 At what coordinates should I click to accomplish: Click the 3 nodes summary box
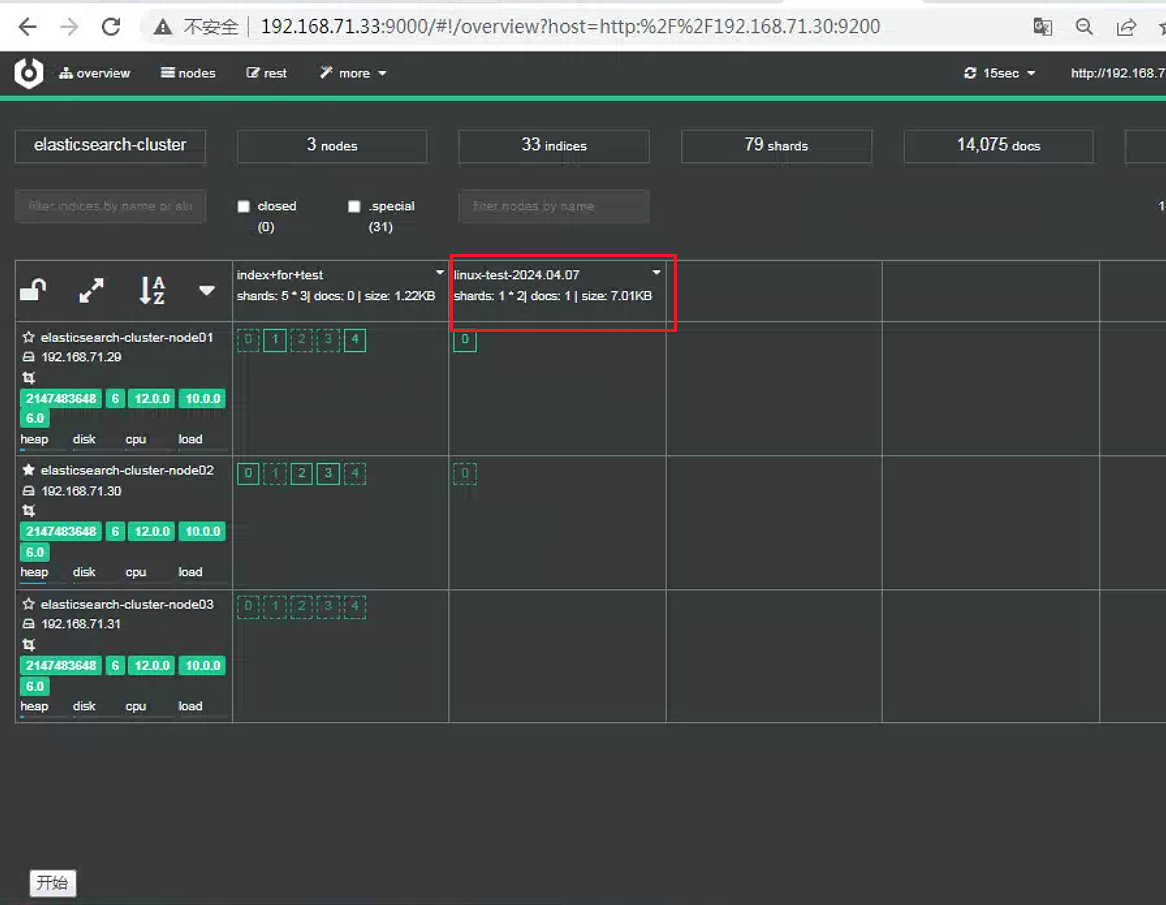point(332,146)
